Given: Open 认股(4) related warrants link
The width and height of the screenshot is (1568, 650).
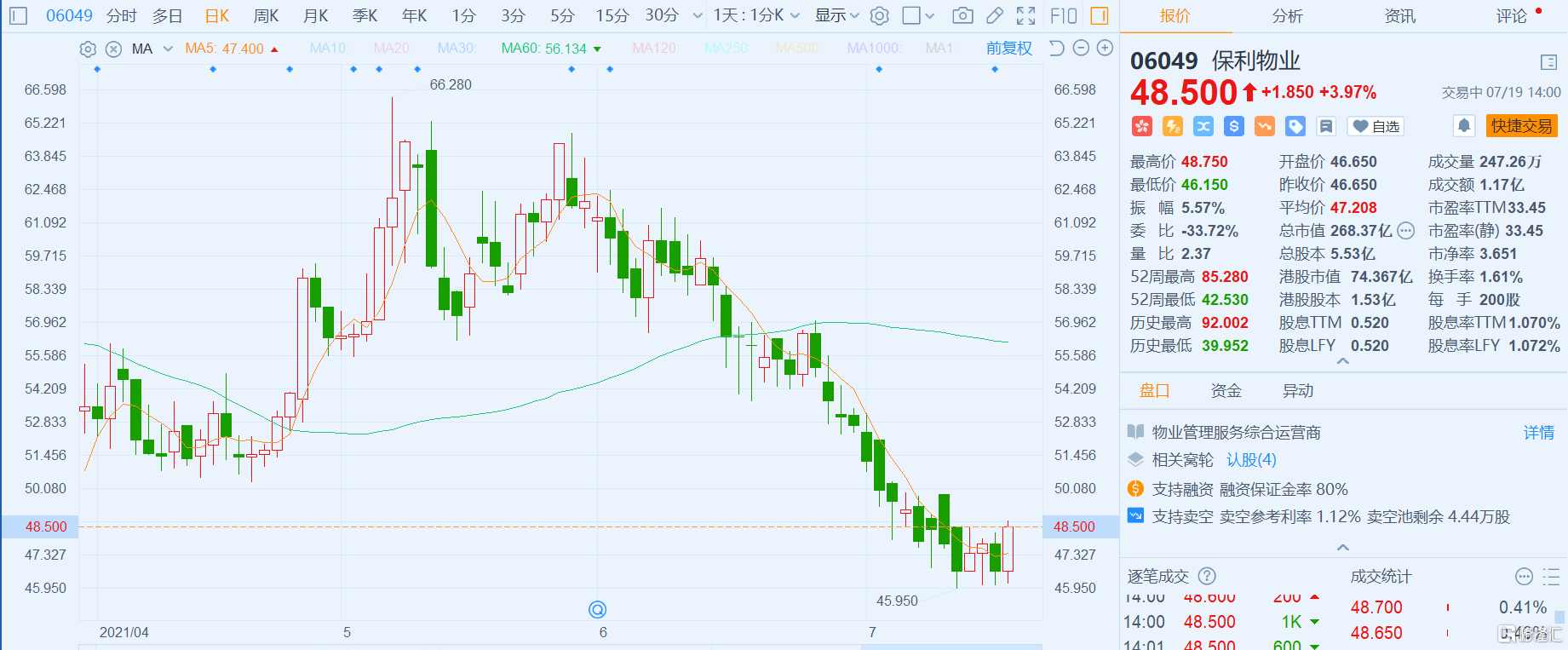Looking at the screenshot, I should click(x=1251, y=460).
